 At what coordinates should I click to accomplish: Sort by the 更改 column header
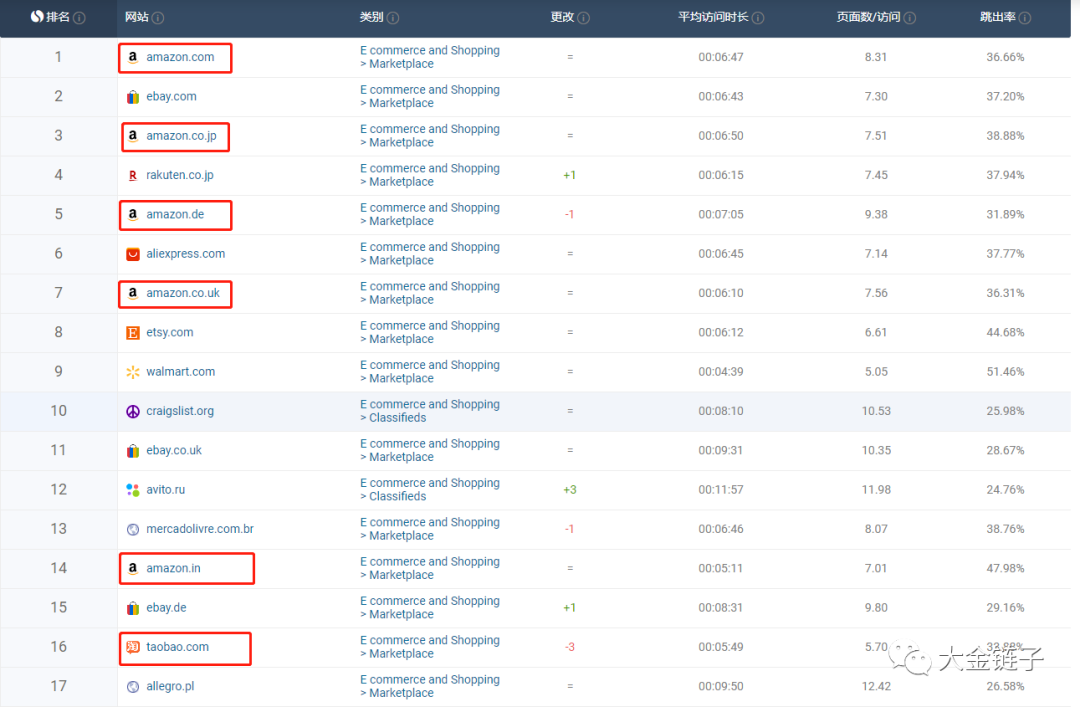[562, 17]
